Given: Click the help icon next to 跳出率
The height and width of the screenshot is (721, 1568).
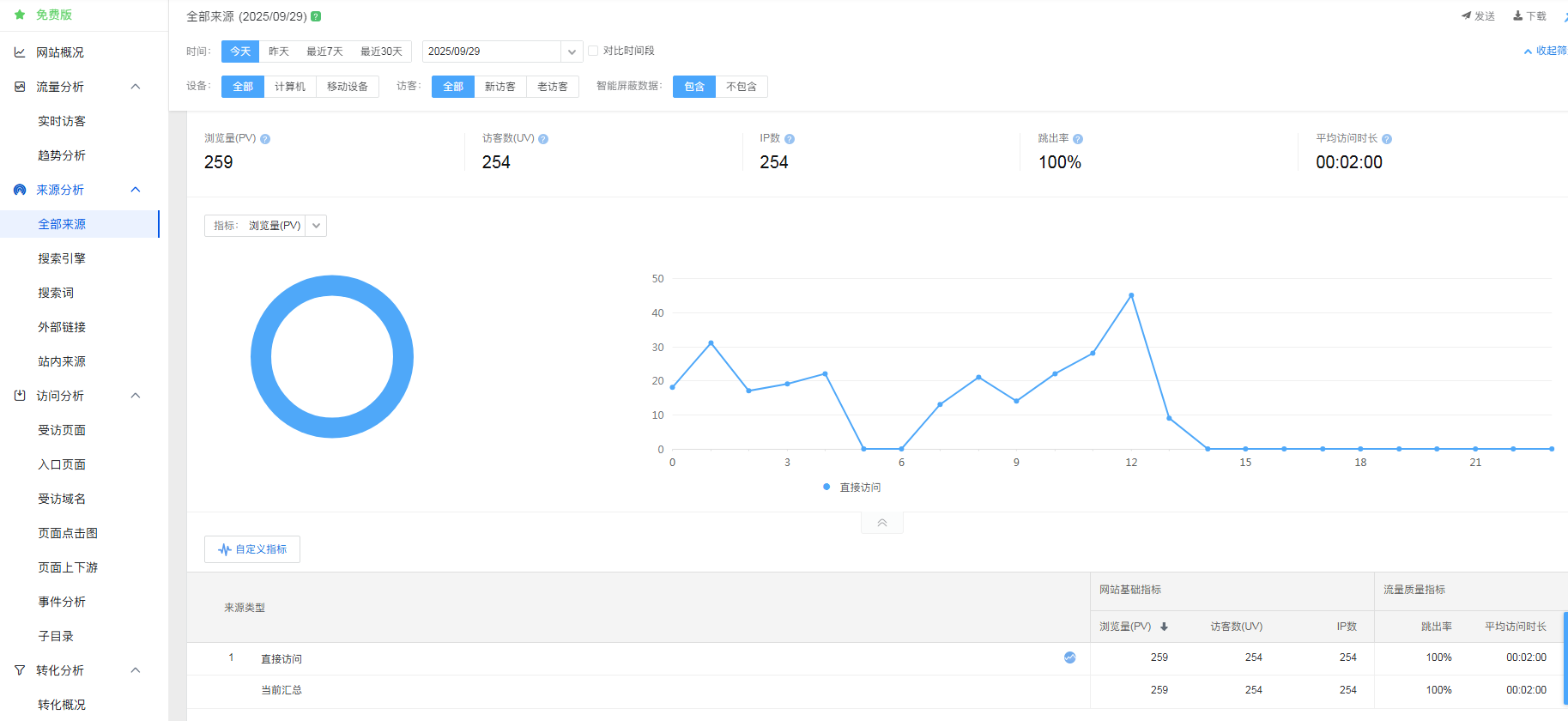Looking at the screenshot, I should click(1078, 139).
